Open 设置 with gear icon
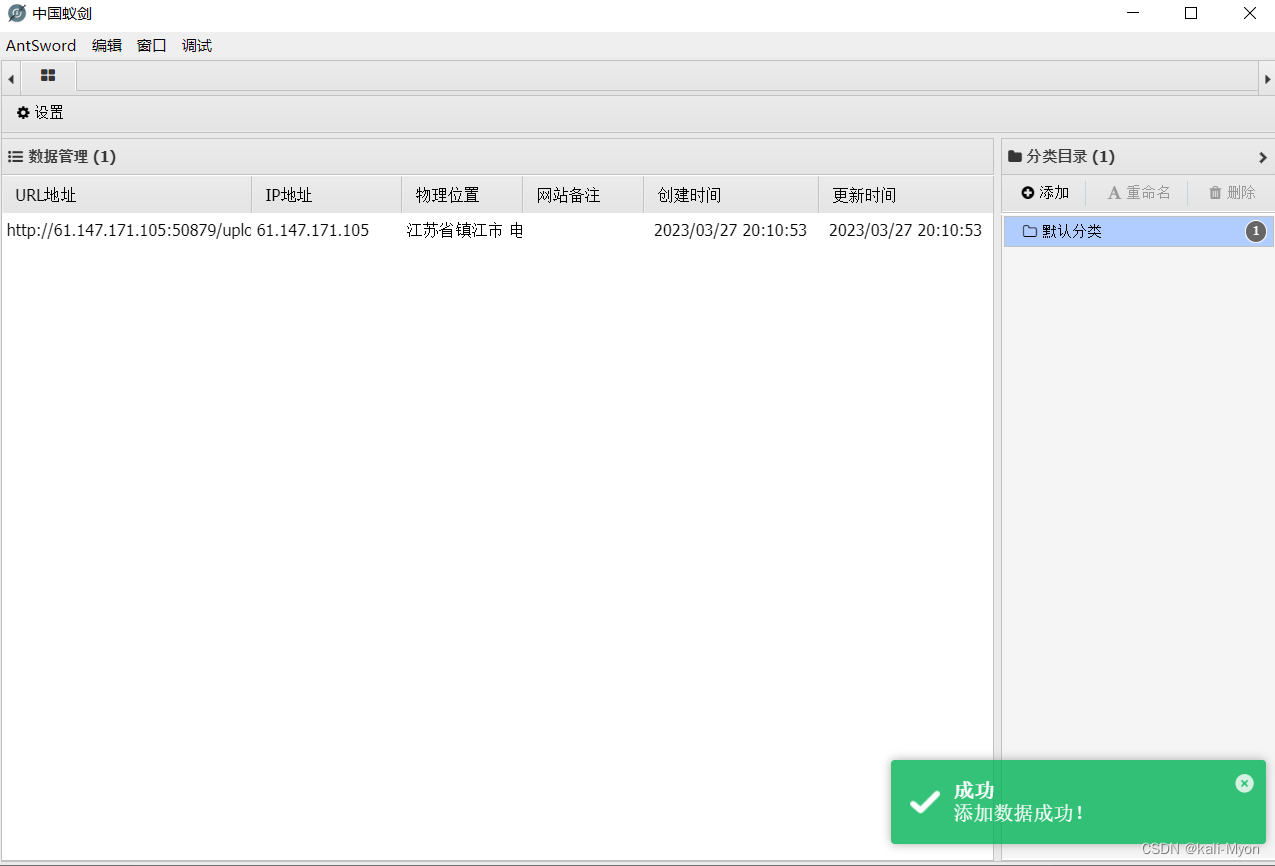The width and height of the screenshot is (1275, 866). coord(40,113)
